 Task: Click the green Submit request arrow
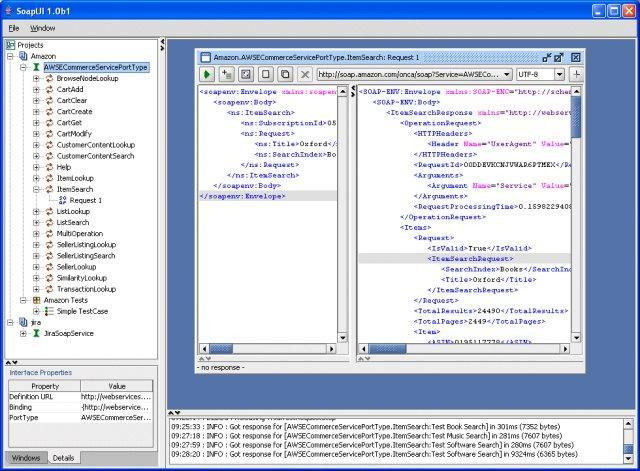pyautogui.click(x=206, y=74)
